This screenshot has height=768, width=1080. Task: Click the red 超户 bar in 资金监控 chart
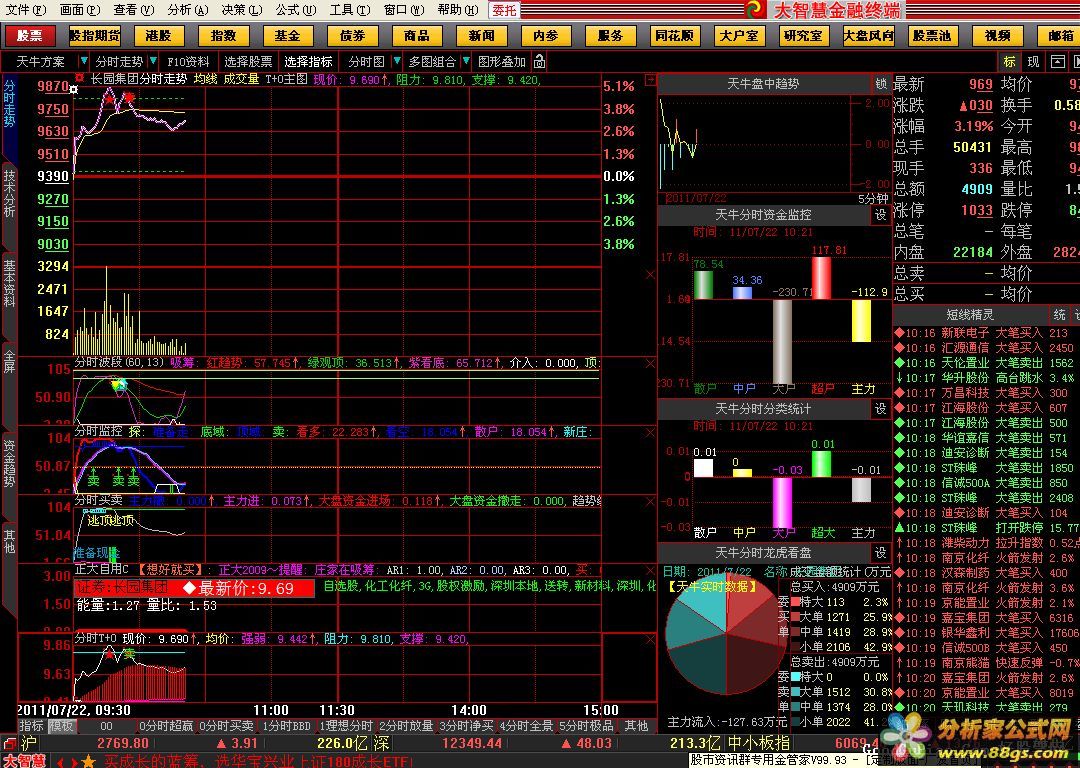point(821,278)
